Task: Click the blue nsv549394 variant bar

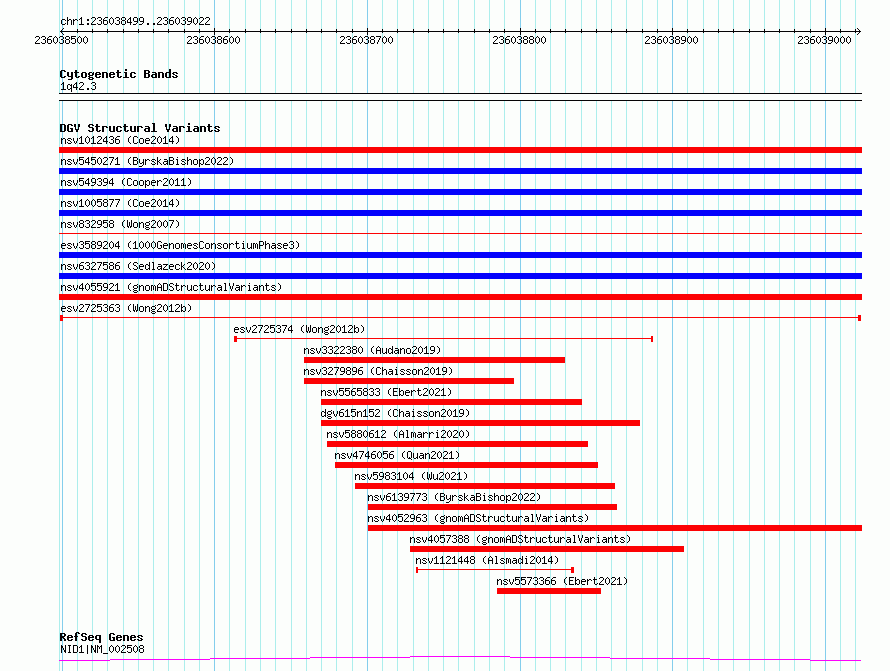Action: pyautogui.click(x=460, y=192)
